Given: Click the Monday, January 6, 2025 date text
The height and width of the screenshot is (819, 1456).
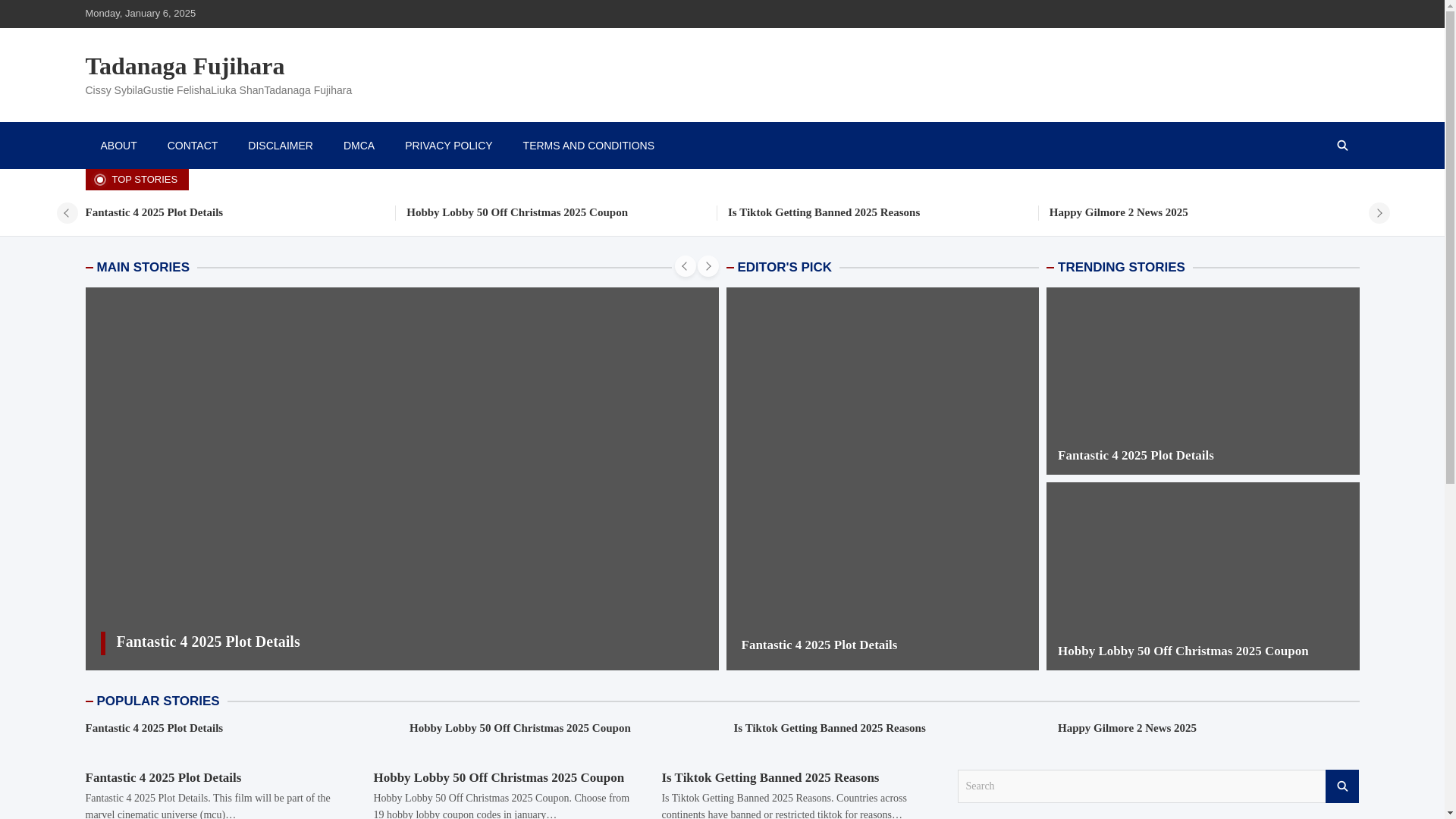Looking at the screenshot, I should pos(140,14).
